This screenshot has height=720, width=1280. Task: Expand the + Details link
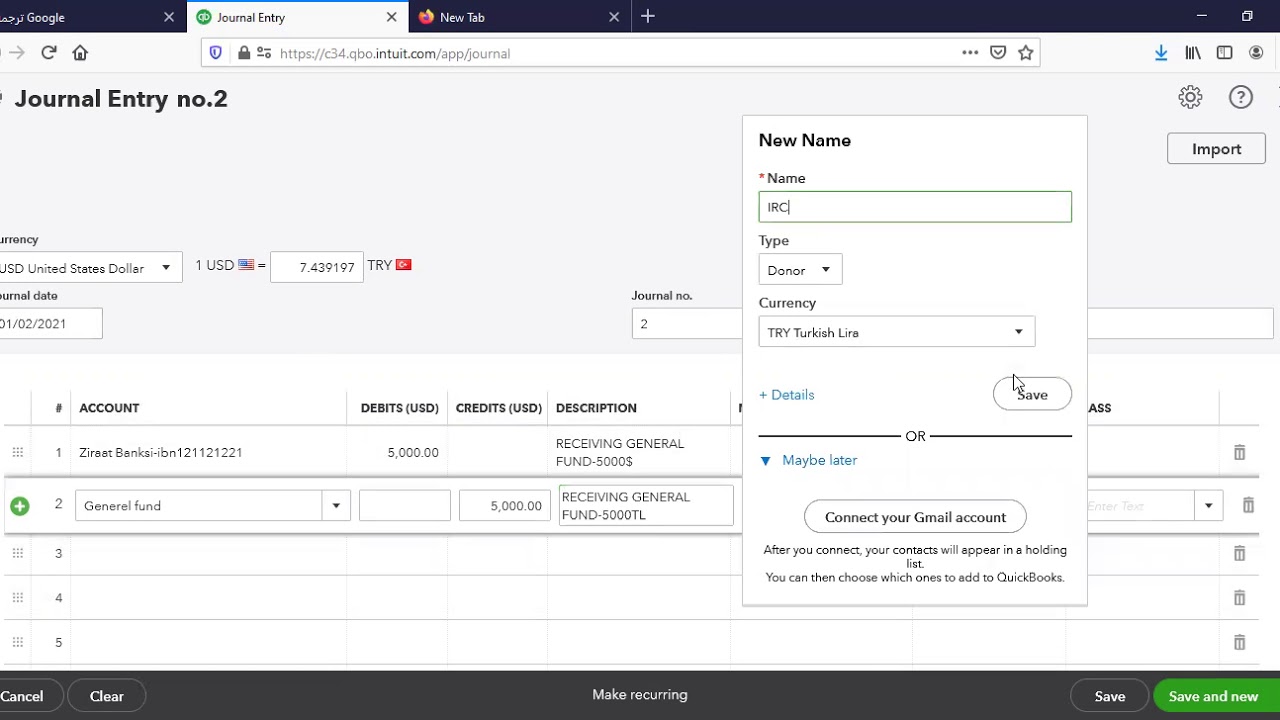pos(787,395)
